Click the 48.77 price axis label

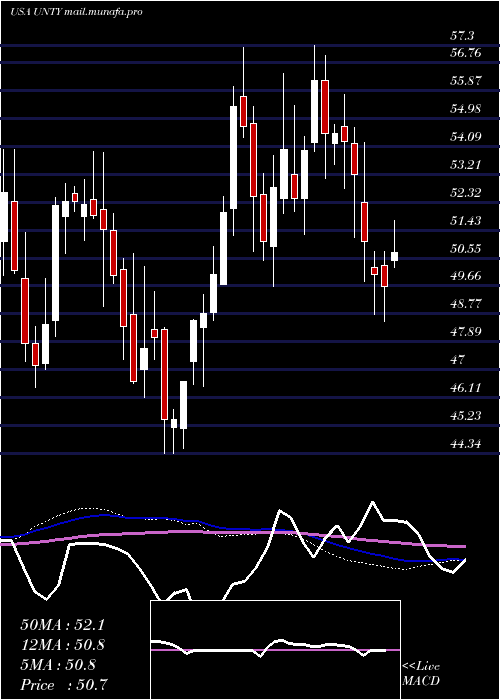(x=466, y=304)
